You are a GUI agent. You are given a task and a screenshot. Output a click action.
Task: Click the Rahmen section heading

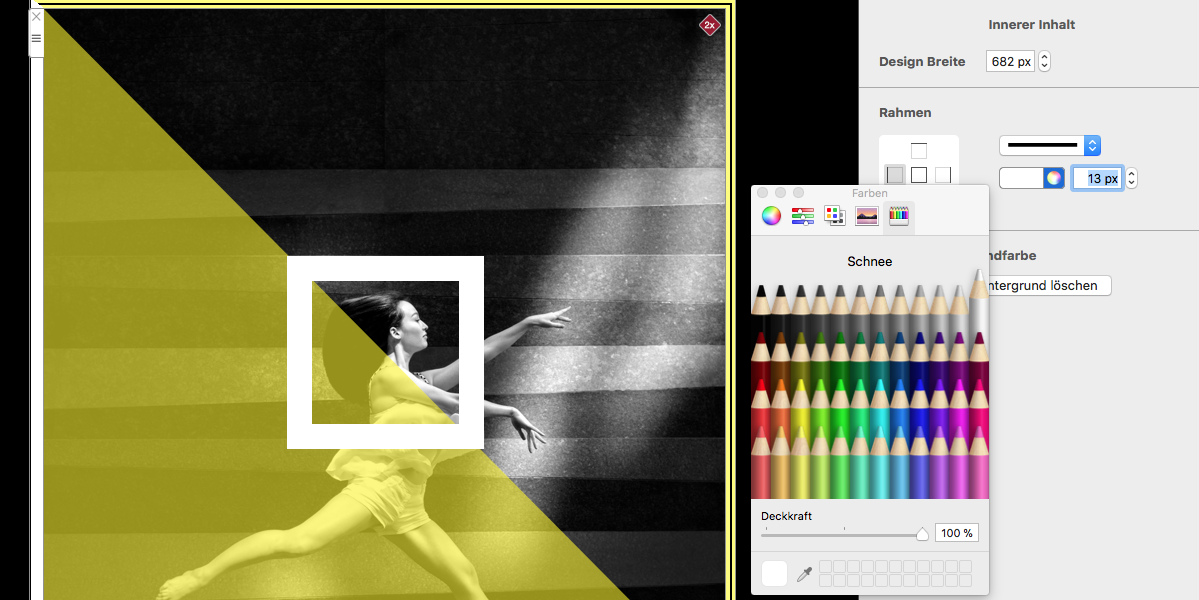tap(905, 112)
